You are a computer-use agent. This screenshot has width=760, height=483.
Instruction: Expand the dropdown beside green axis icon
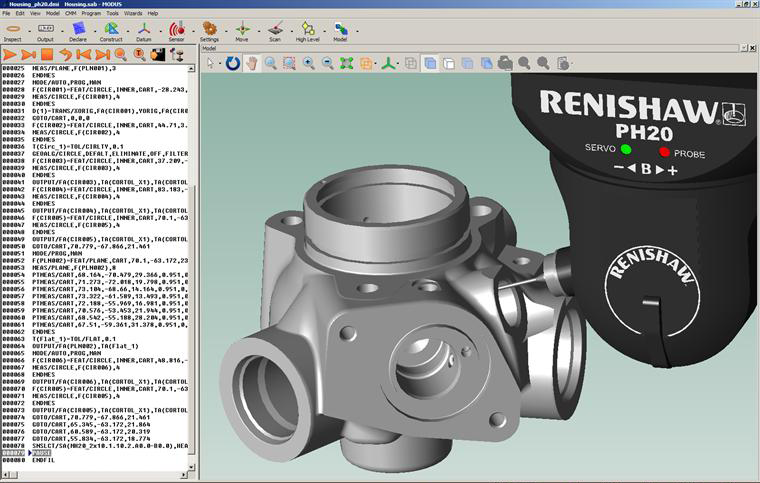(398, 63)
